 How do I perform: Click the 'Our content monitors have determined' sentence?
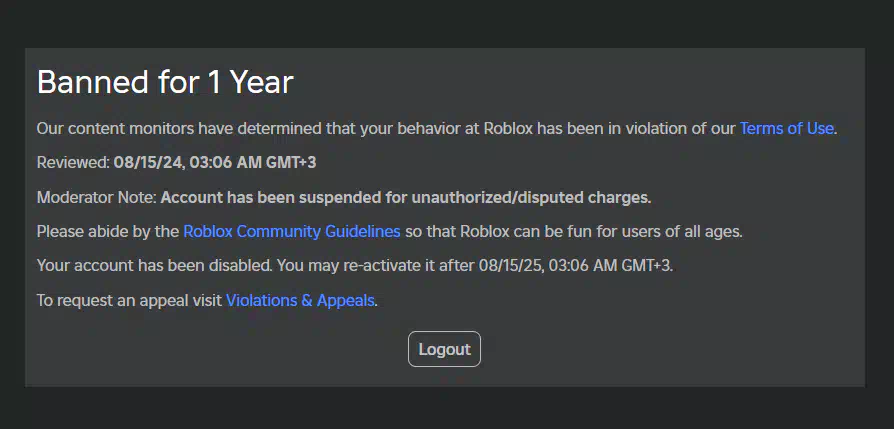[x=179, y=128]
